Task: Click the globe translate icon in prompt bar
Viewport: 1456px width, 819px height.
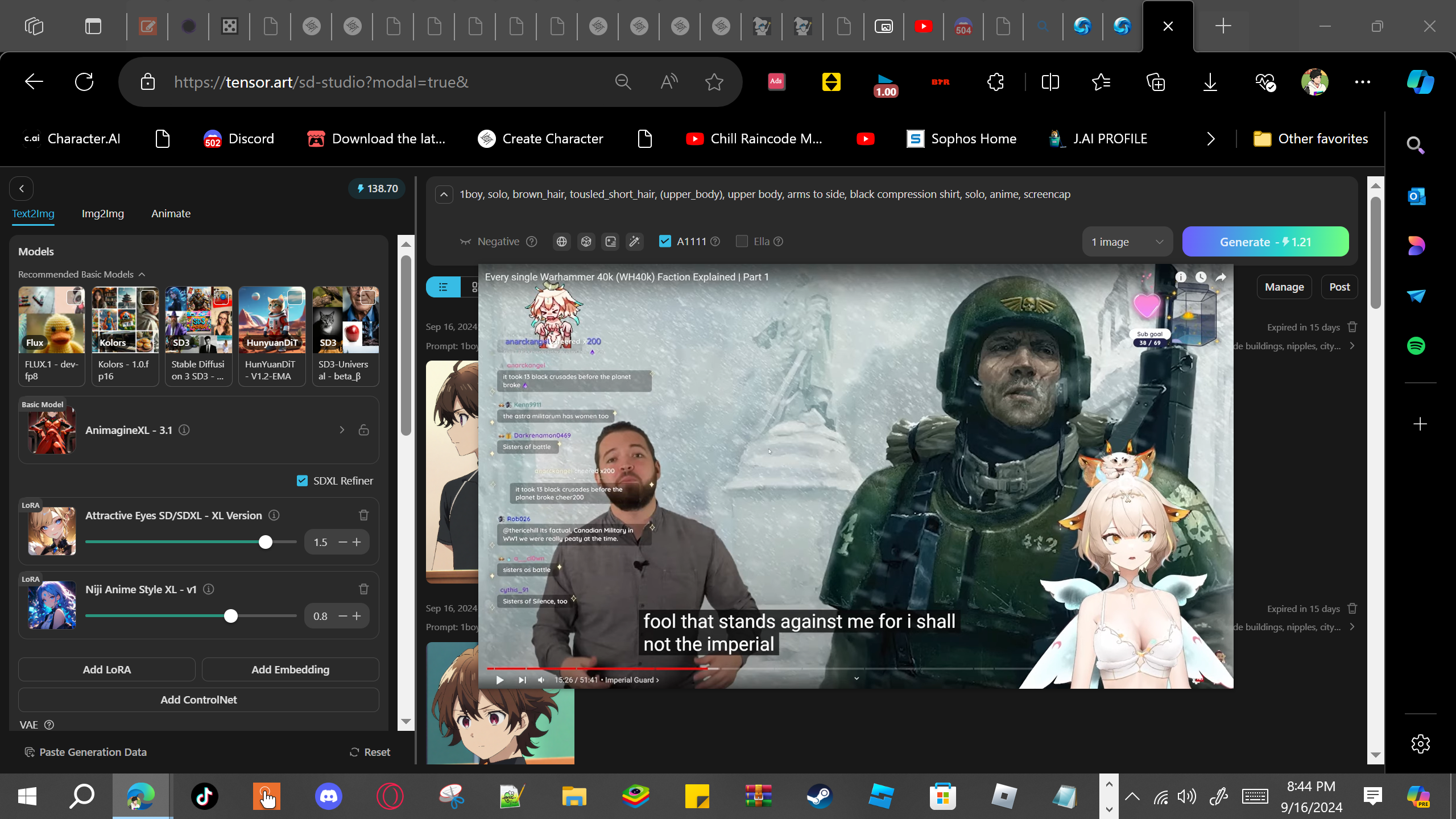Action: click(x=561, y=242)
